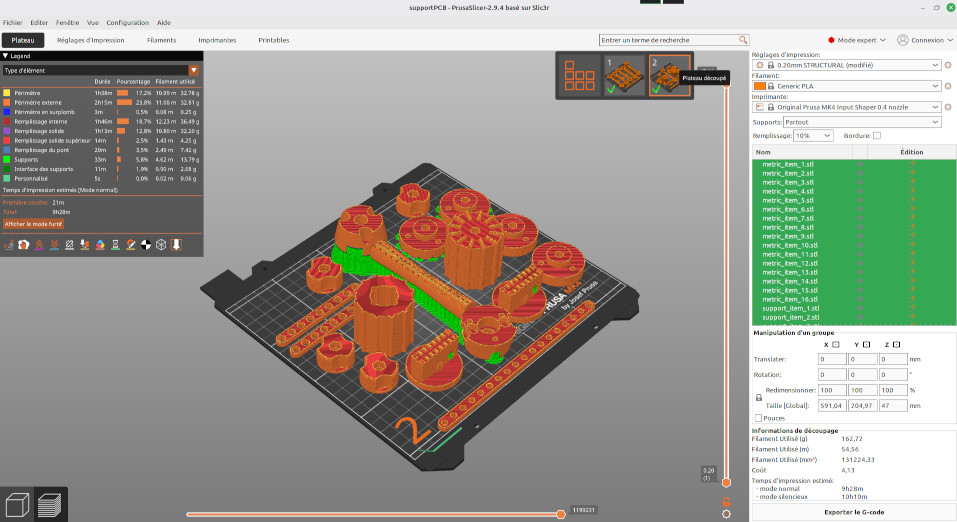Image resolution: width=957 pixels, height=522 pixels.
Task: Open Supports dropdown set to Partout
Action: pyautogui.click(x=862, y=122)
